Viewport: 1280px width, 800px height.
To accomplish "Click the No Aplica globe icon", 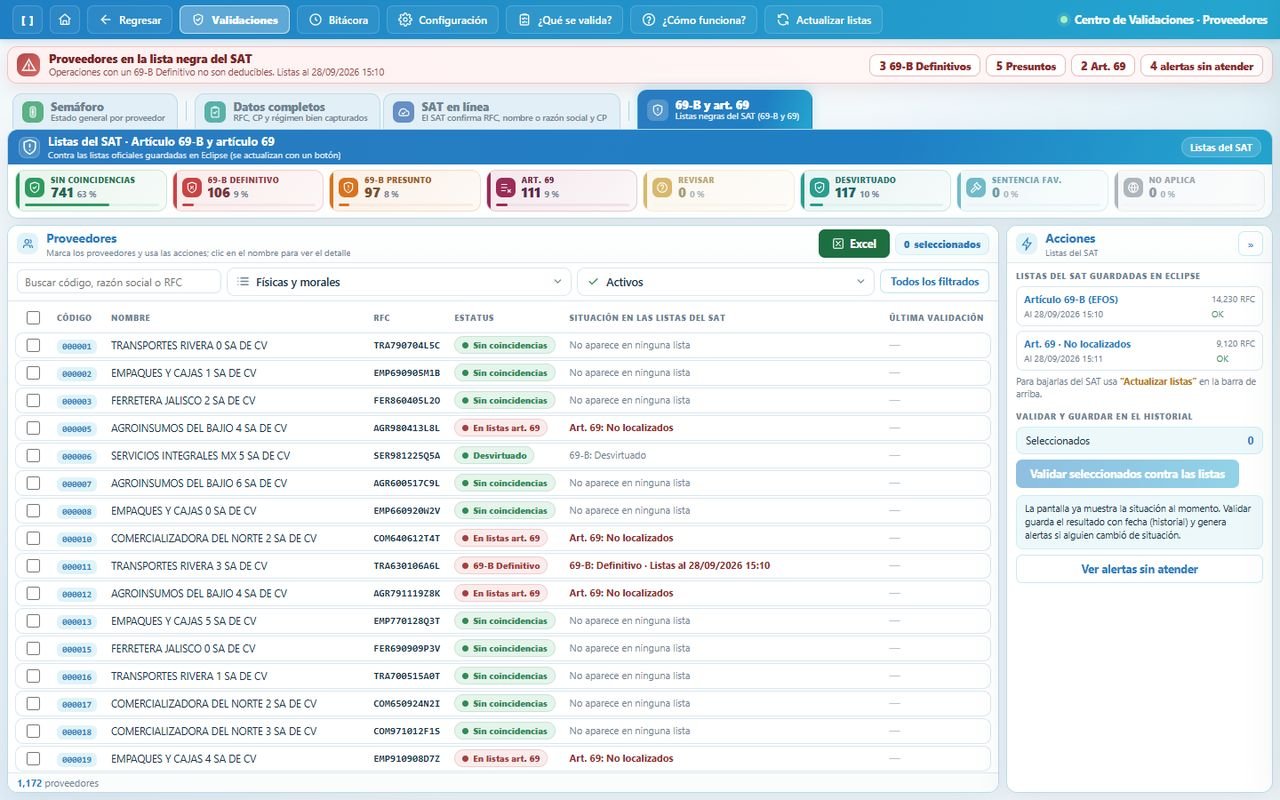I will (1133, 190).
